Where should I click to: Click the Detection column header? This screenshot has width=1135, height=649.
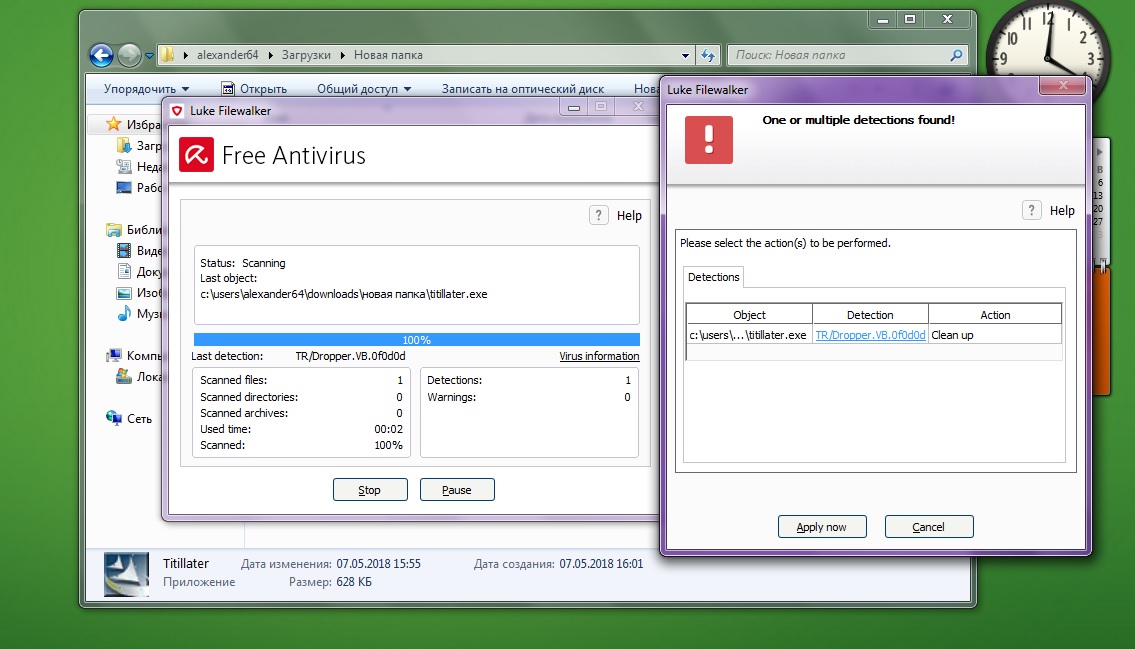(x=870, y=315)
